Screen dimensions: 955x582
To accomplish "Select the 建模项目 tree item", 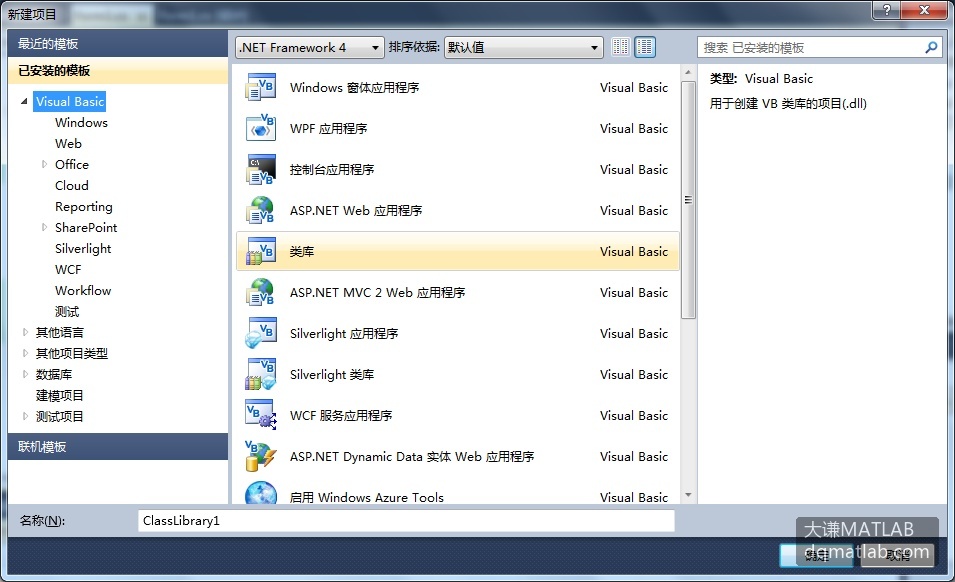I will [x=59, y=395].
